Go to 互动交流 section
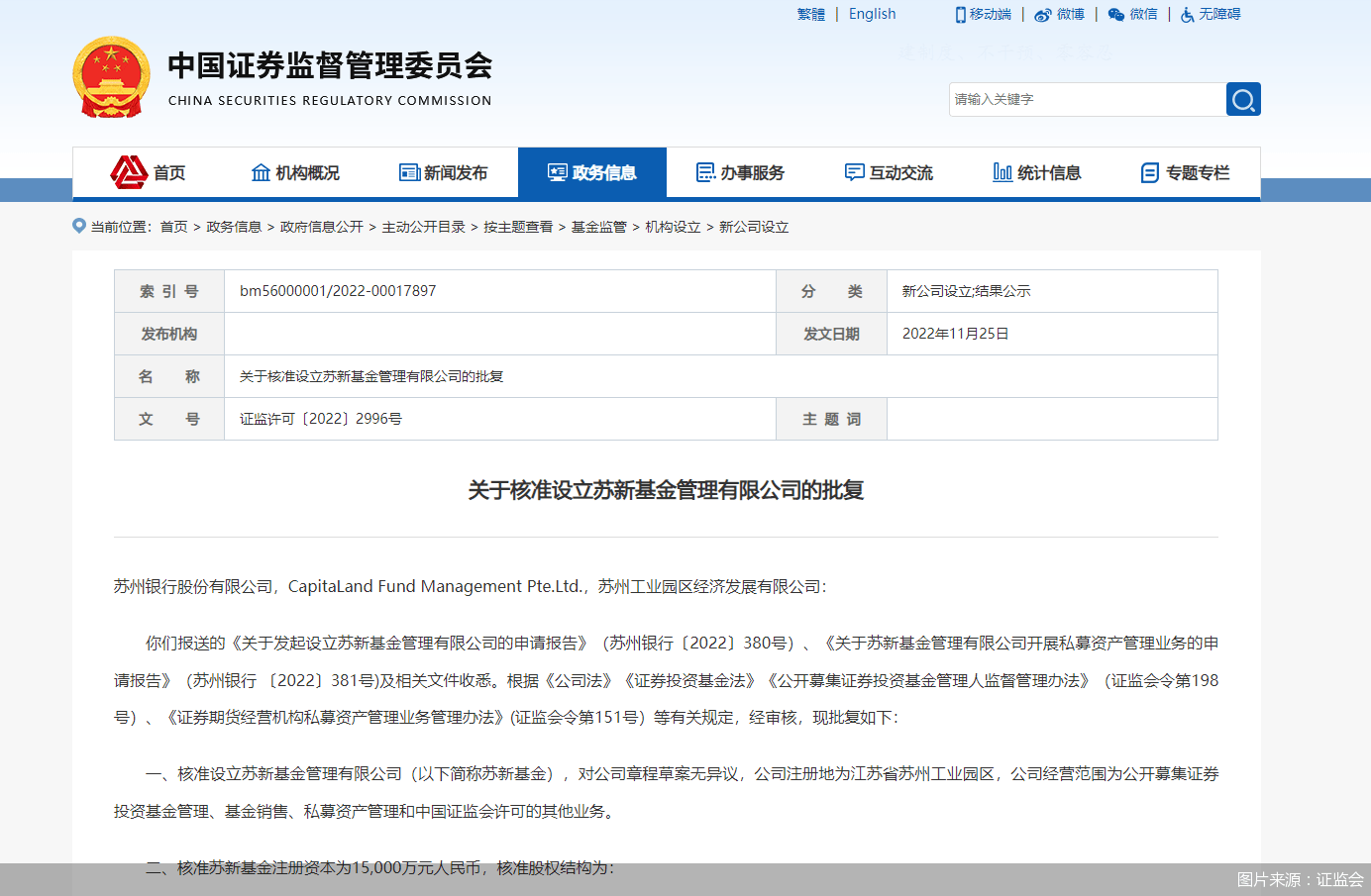 coord(889,173)
